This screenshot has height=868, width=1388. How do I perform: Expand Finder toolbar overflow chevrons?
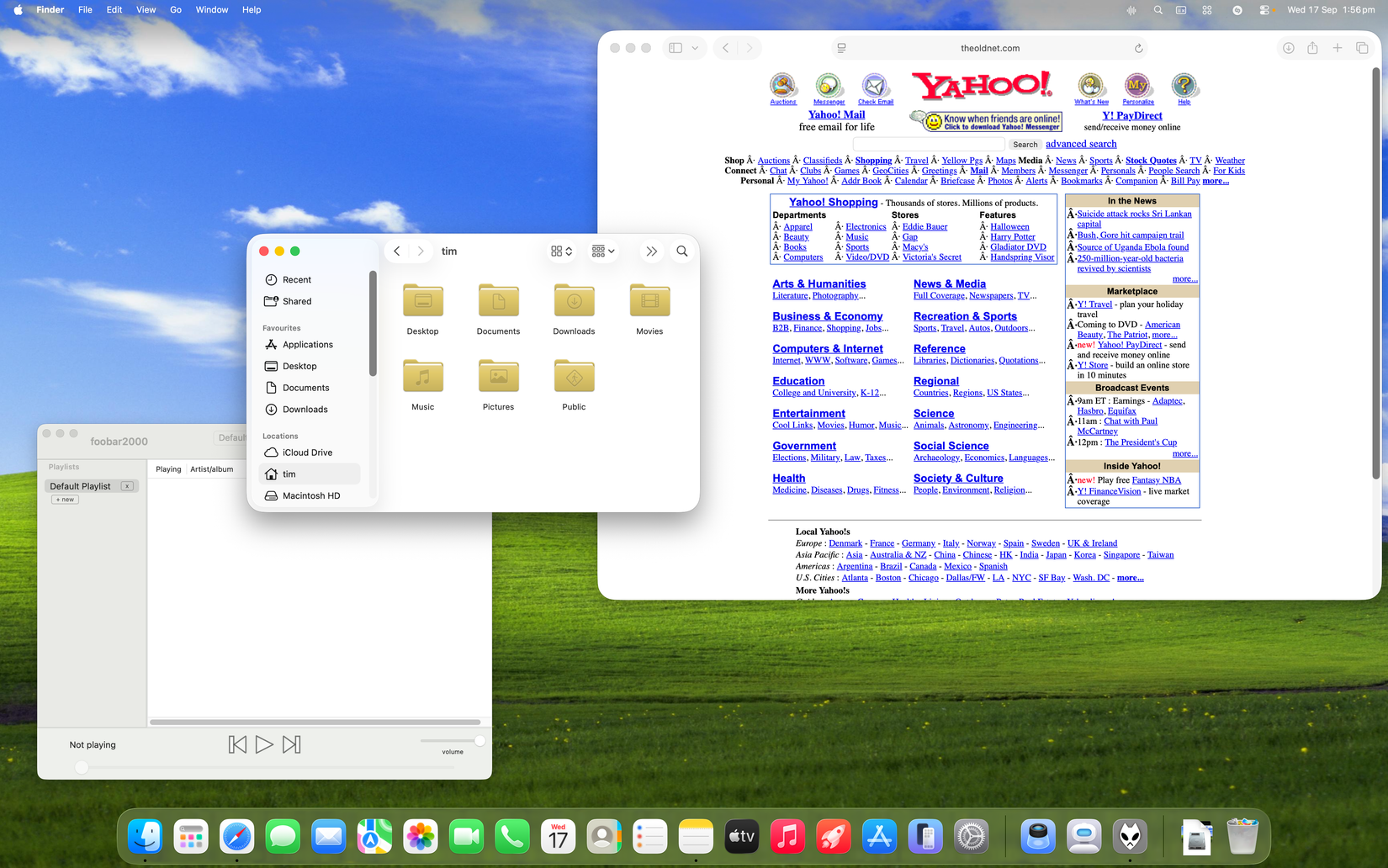coord(651,251)
